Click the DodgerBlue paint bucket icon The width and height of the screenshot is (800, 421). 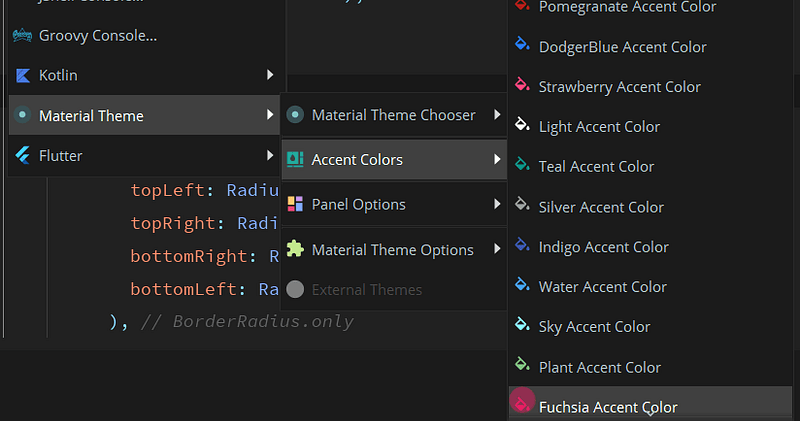[x=522, y=44]
